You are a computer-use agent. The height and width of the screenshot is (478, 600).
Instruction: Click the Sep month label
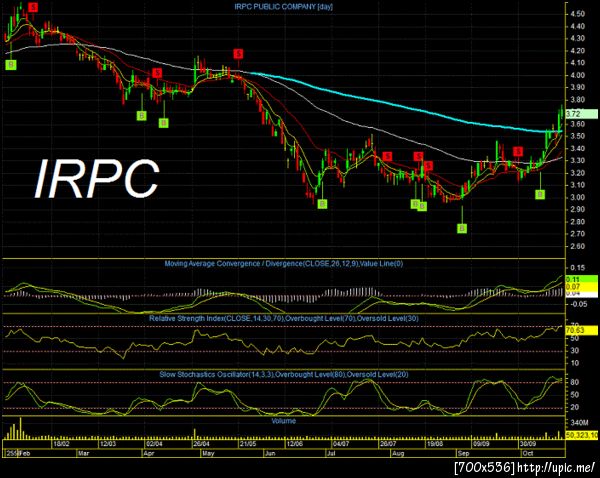[463, 453]
